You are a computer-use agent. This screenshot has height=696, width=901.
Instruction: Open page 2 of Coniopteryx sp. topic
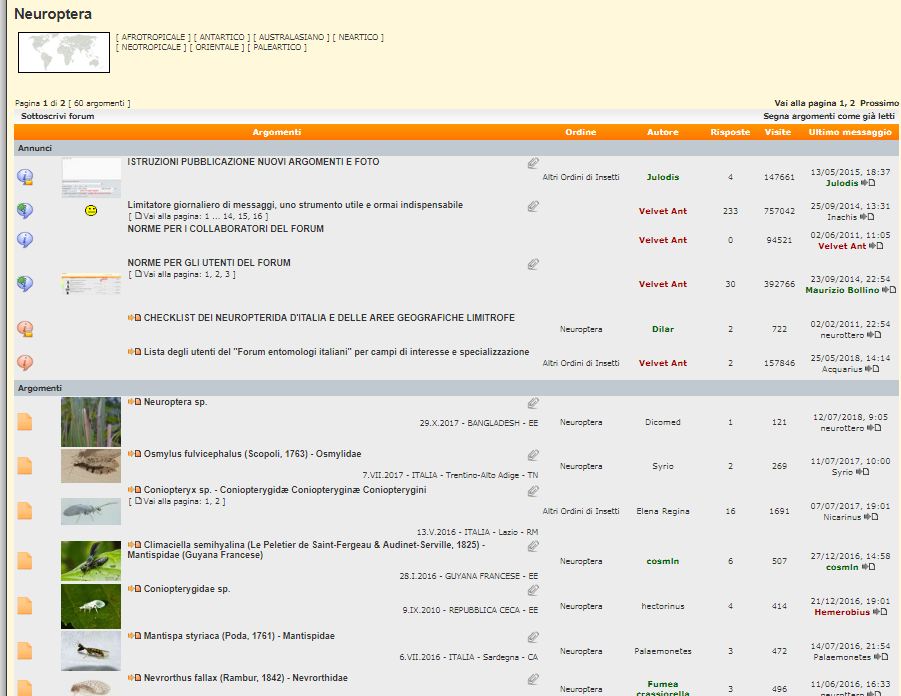click(x=222, y=501)
